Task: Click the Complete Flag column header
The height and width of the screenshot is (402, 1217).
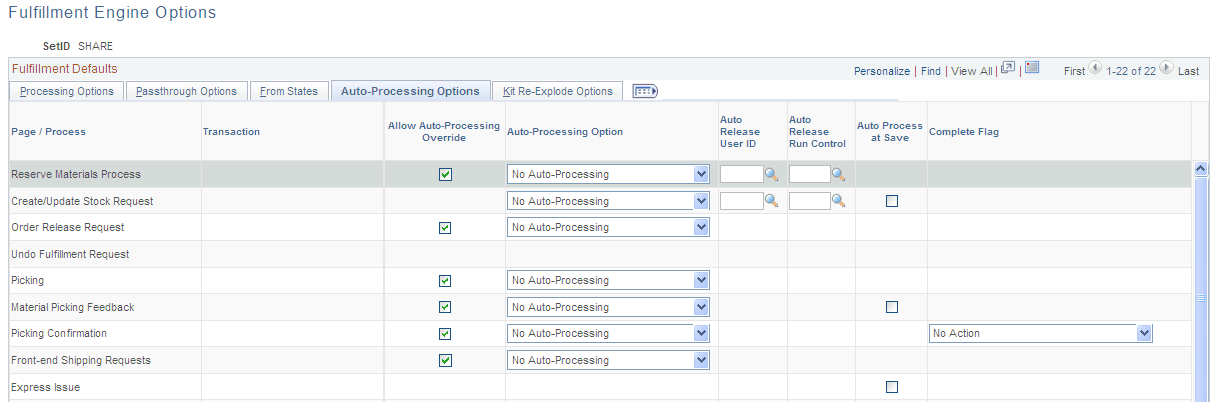Action: pyautogui.click(x=964, y=131)
